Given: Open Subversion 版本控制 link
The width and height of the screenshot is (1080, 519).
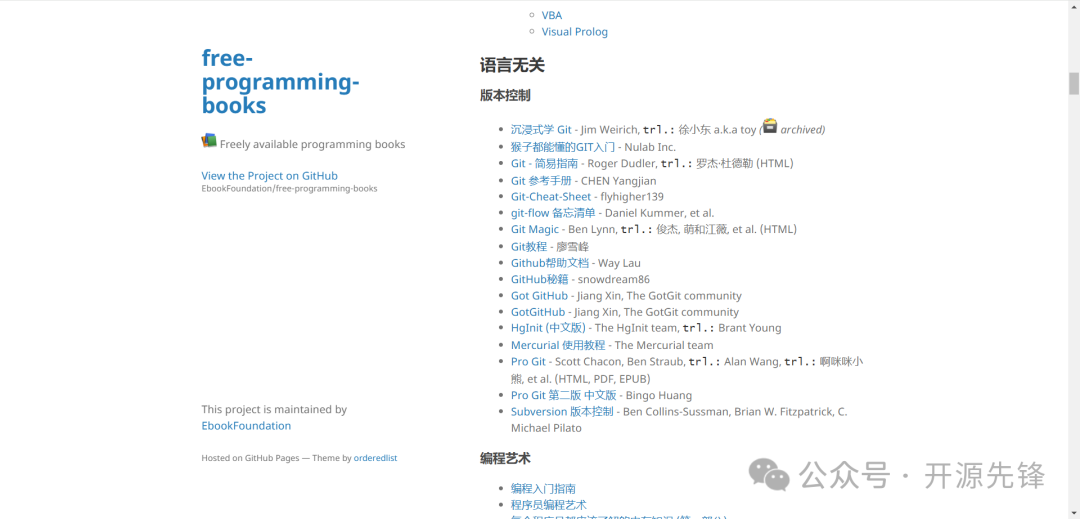Looking at the screenshot, I should [562, 412].
